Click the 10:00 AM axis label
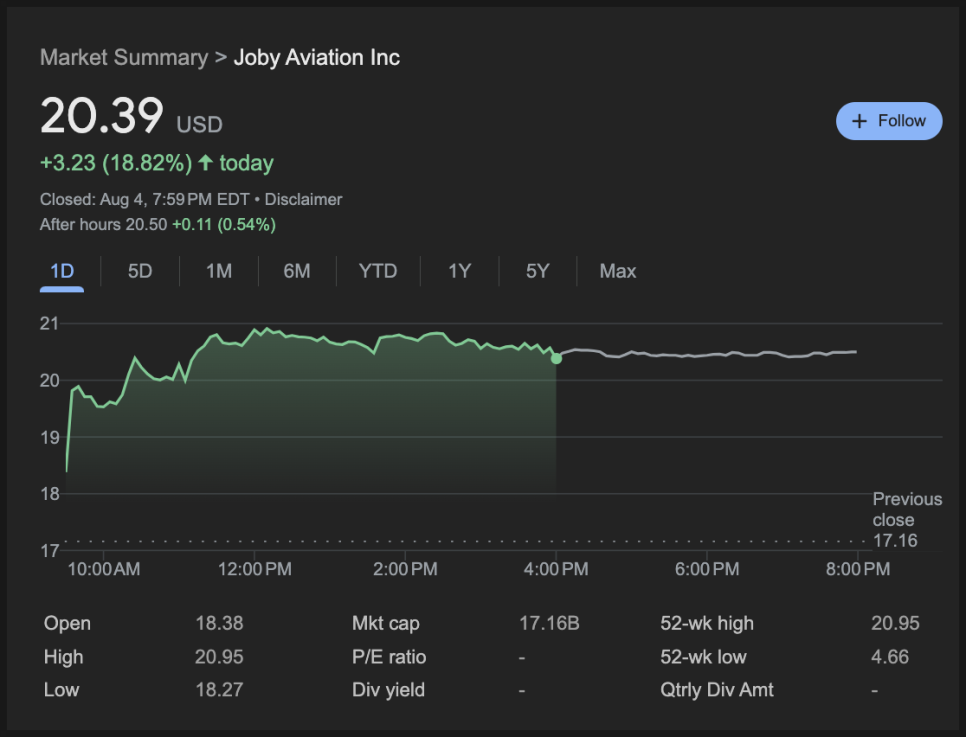 (104, 569)
